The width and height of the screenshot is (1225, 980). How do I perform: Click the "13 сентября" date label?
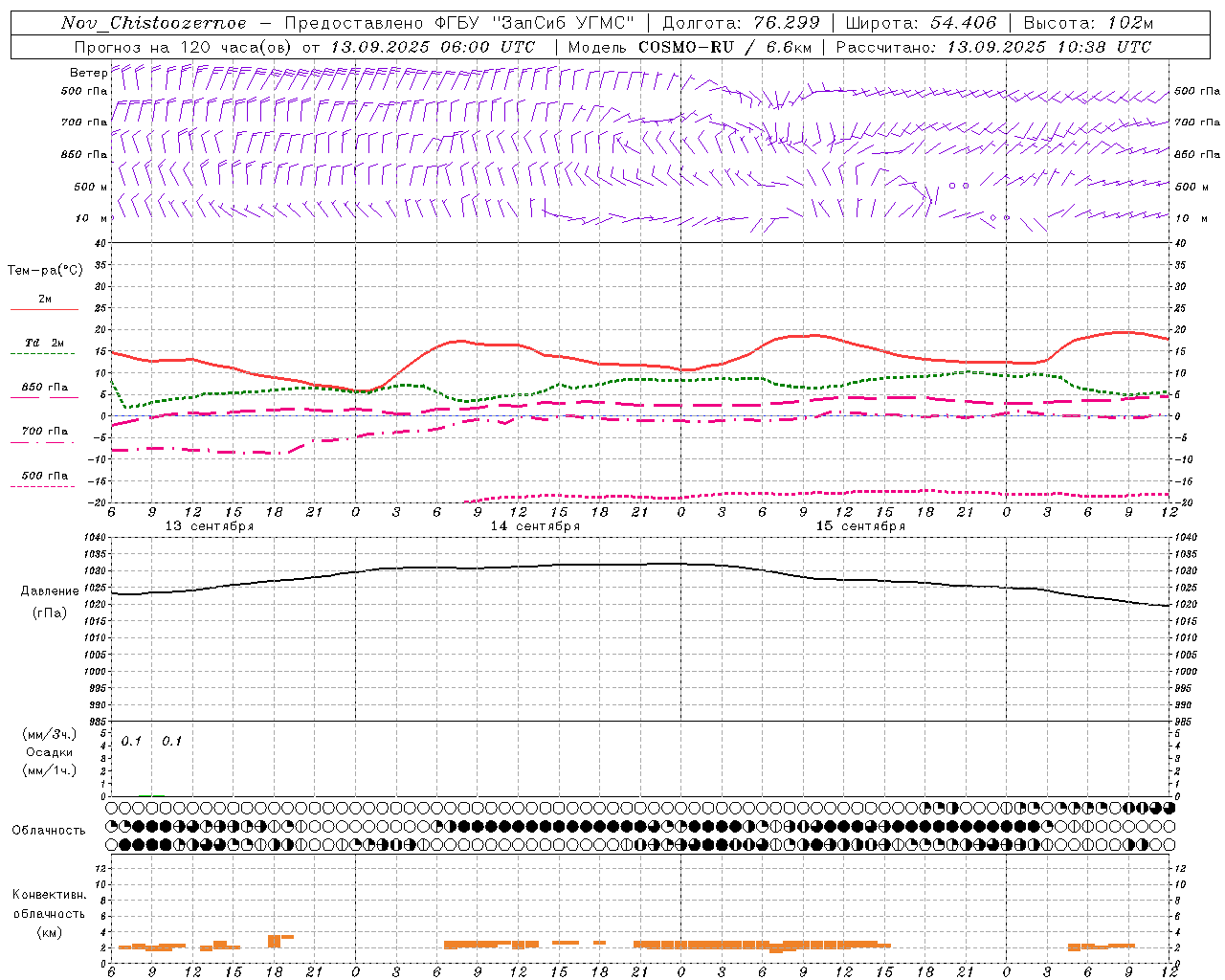click(210, 526)
